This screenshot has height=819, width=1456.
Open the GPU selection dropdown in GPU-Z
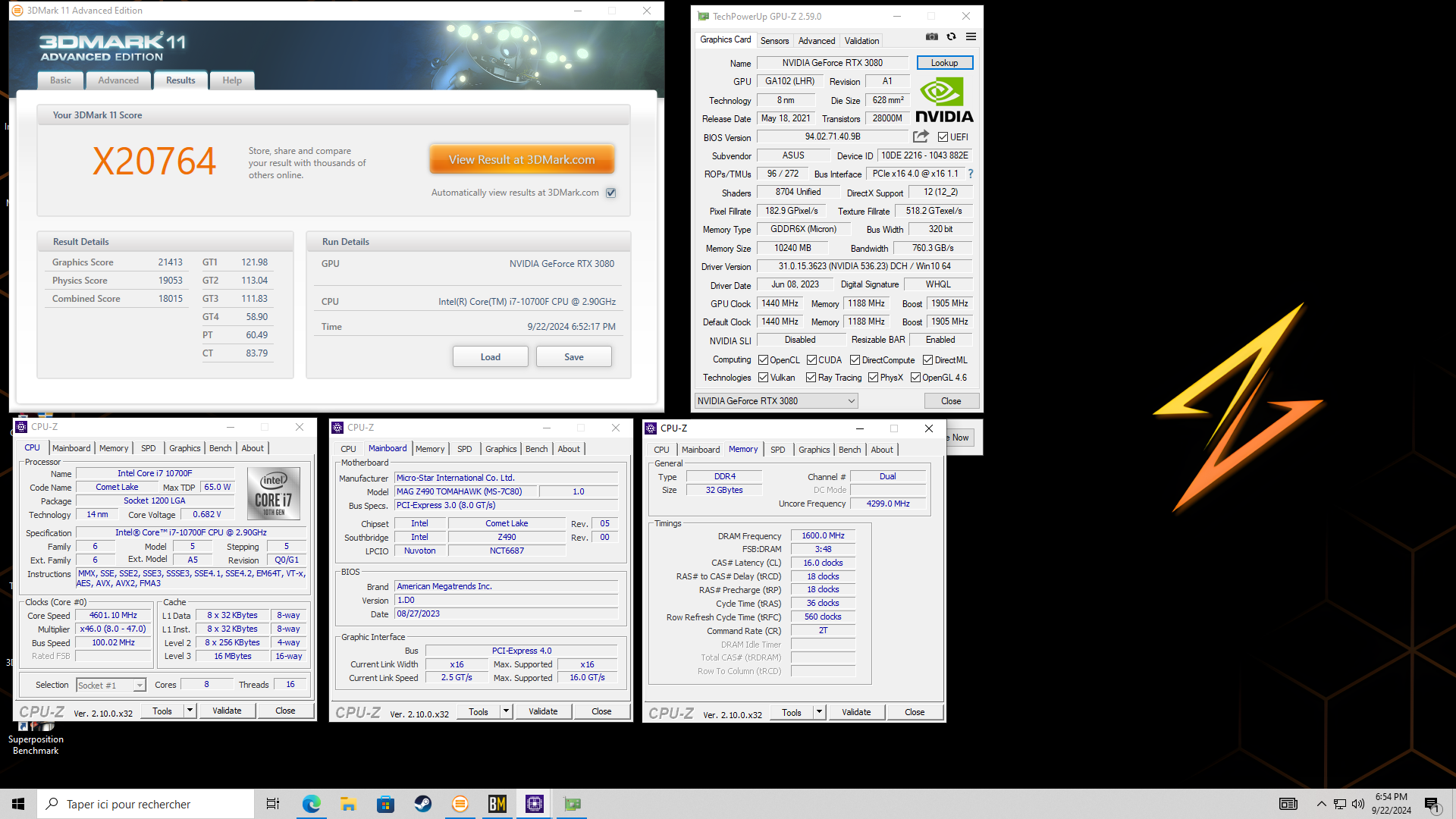point(776,401)
